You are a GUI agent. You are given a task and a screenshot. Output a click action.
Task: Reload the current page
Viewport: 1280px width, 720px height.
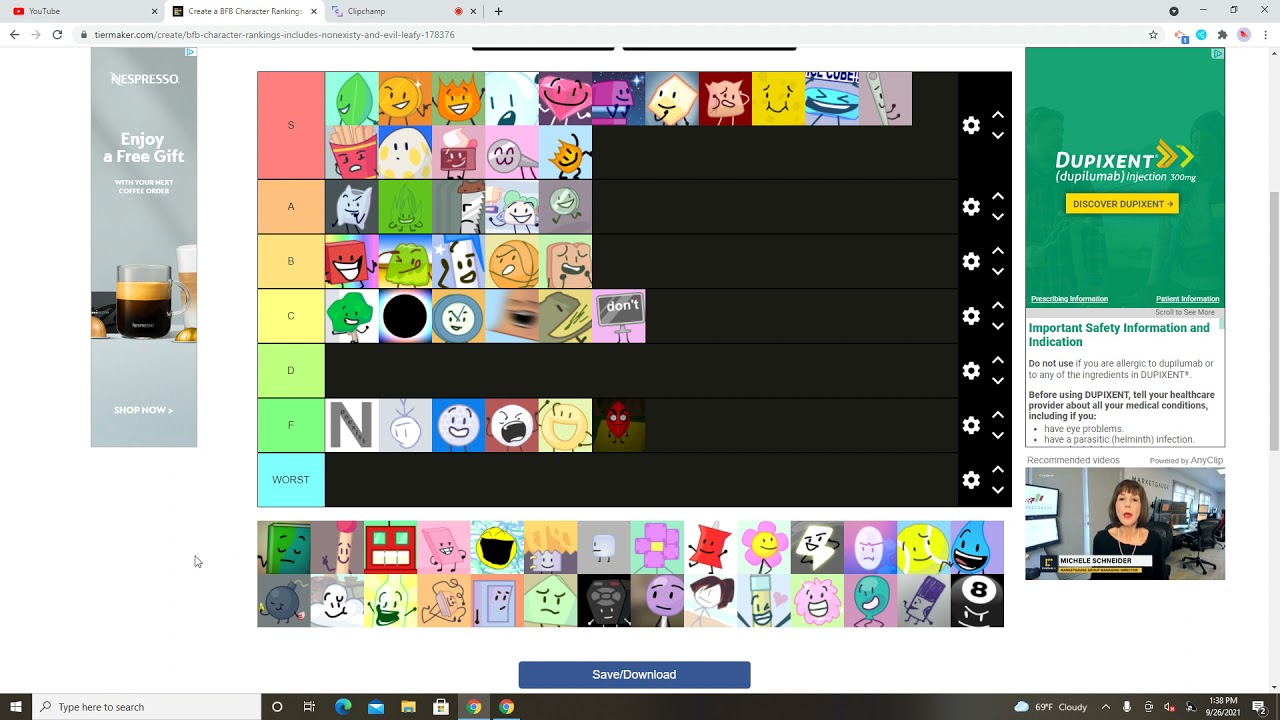(57, 34)
